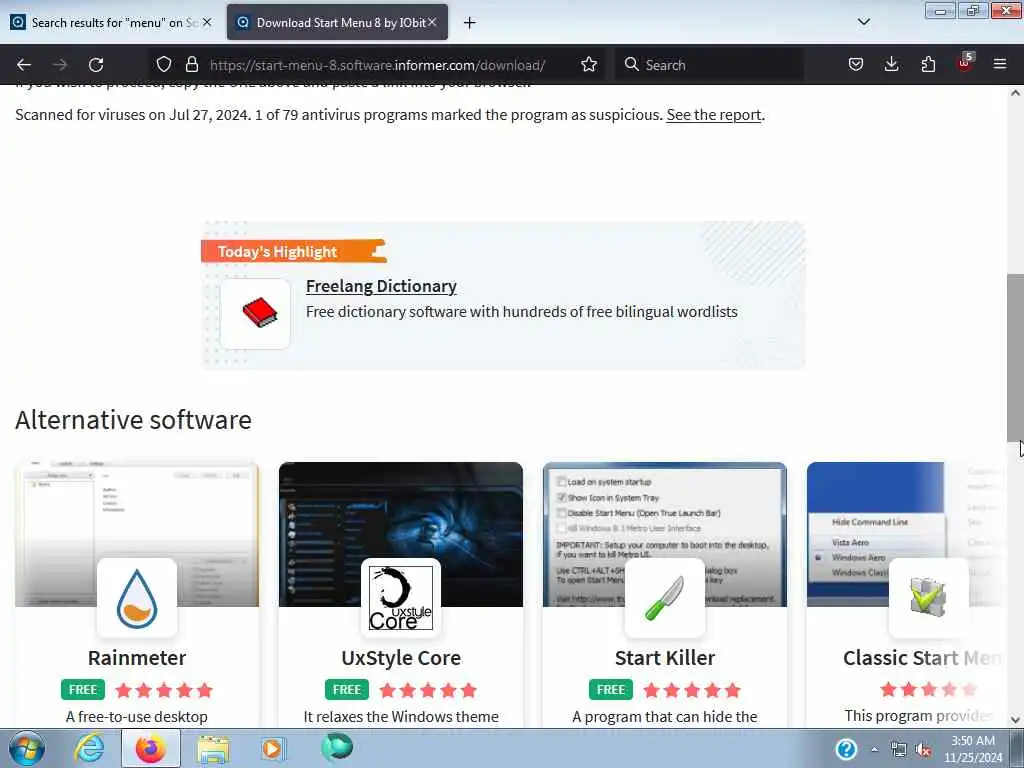This screenshot has width=1024, height=768.
Task: Click the green globe taskbar icon
Action: click(337, 747)
